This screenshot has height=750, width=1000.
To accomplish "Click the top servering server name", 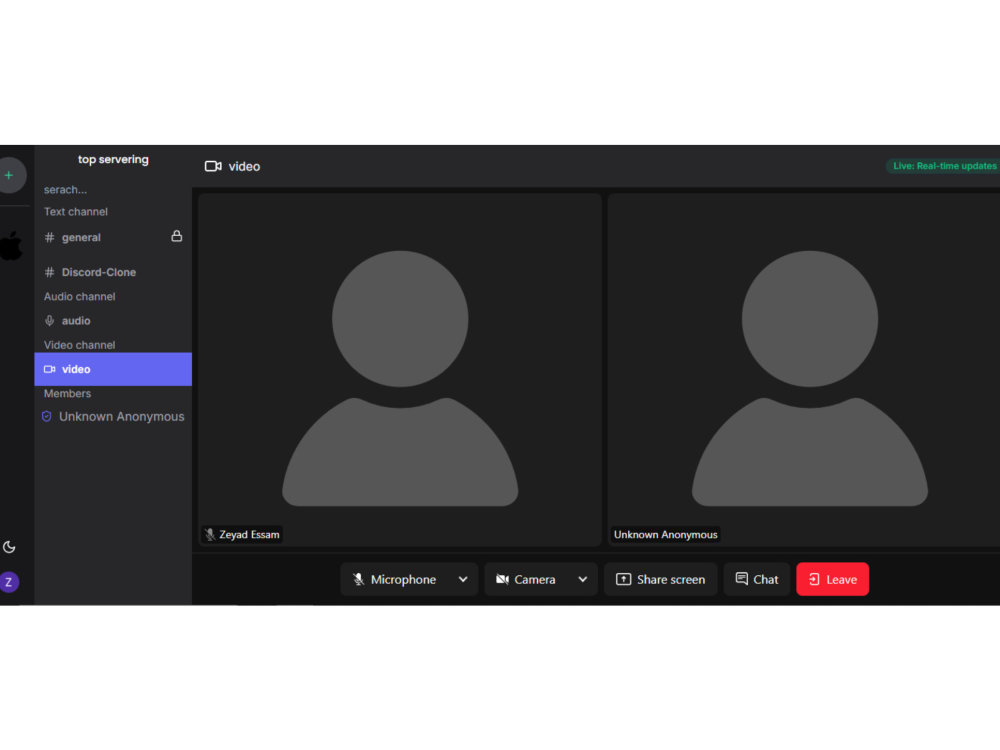I will 114,159.
